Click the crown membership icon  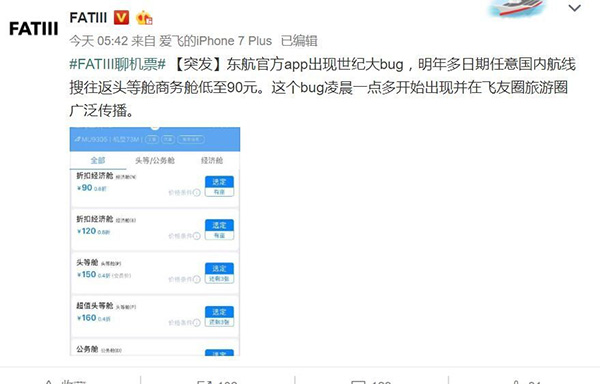coord(144,18)
